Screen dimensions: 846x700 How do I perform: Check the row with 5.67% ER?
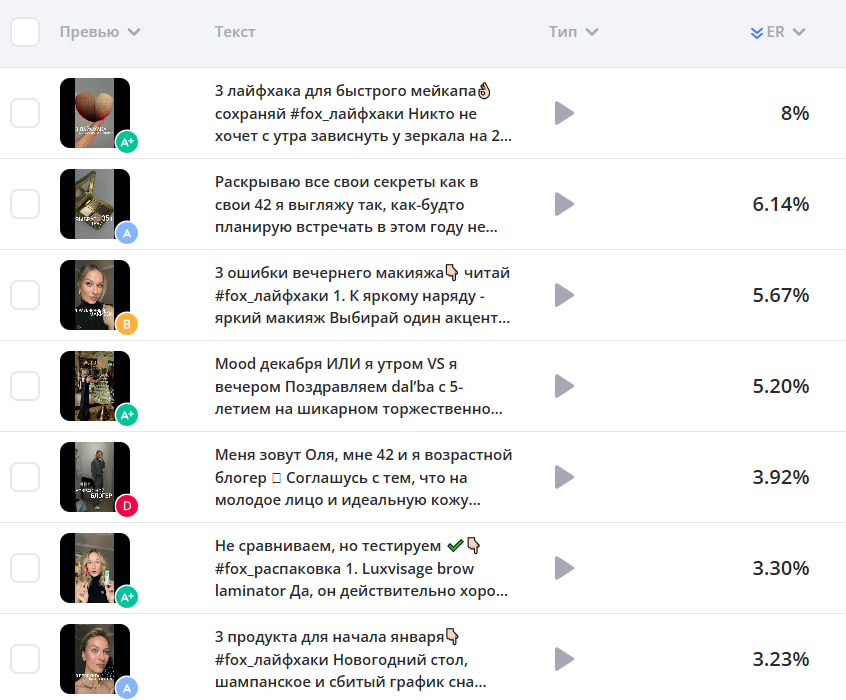(25, 295)
